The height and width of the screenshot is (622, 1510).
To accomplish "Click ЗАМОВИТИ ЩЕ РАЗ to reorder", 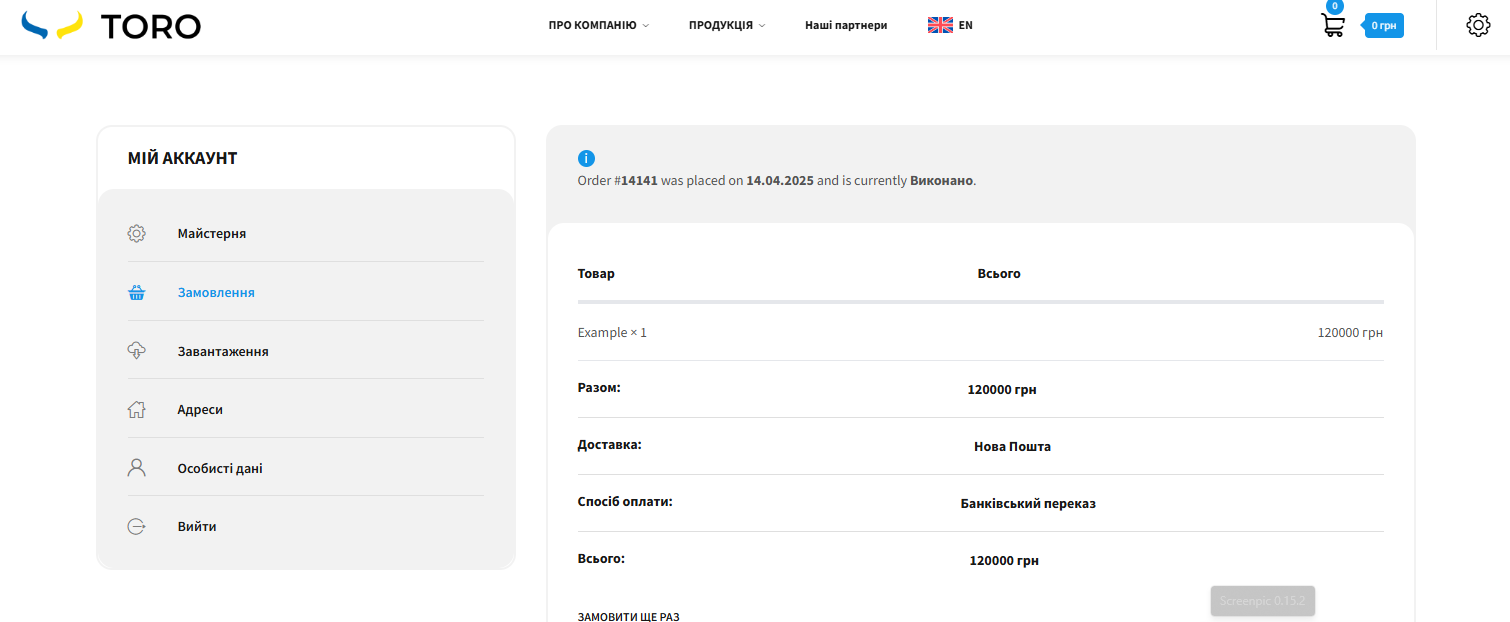I will coord(628,617).
